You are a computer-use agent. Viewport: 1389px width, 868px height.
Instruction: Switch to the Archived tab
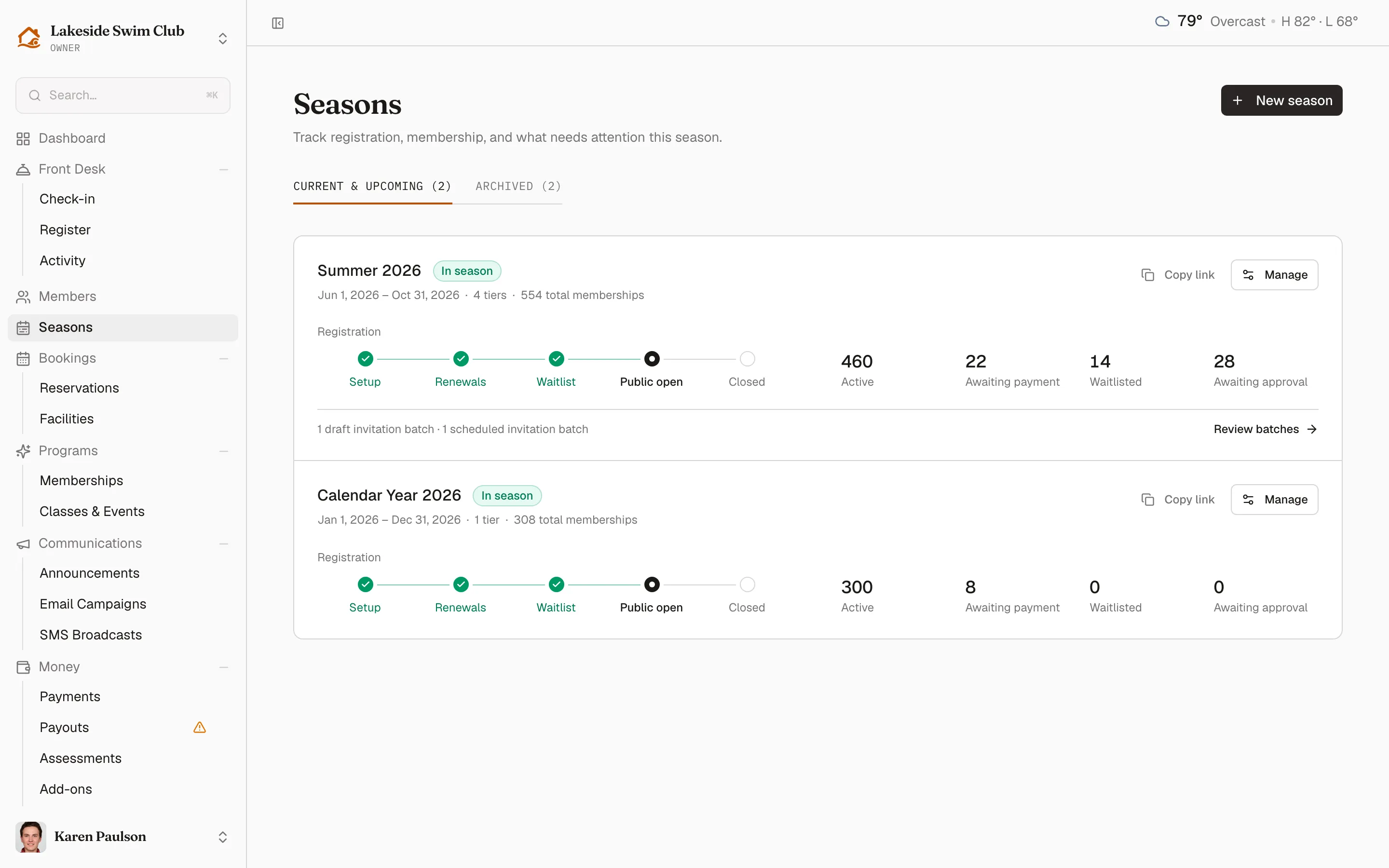point(518,187)
